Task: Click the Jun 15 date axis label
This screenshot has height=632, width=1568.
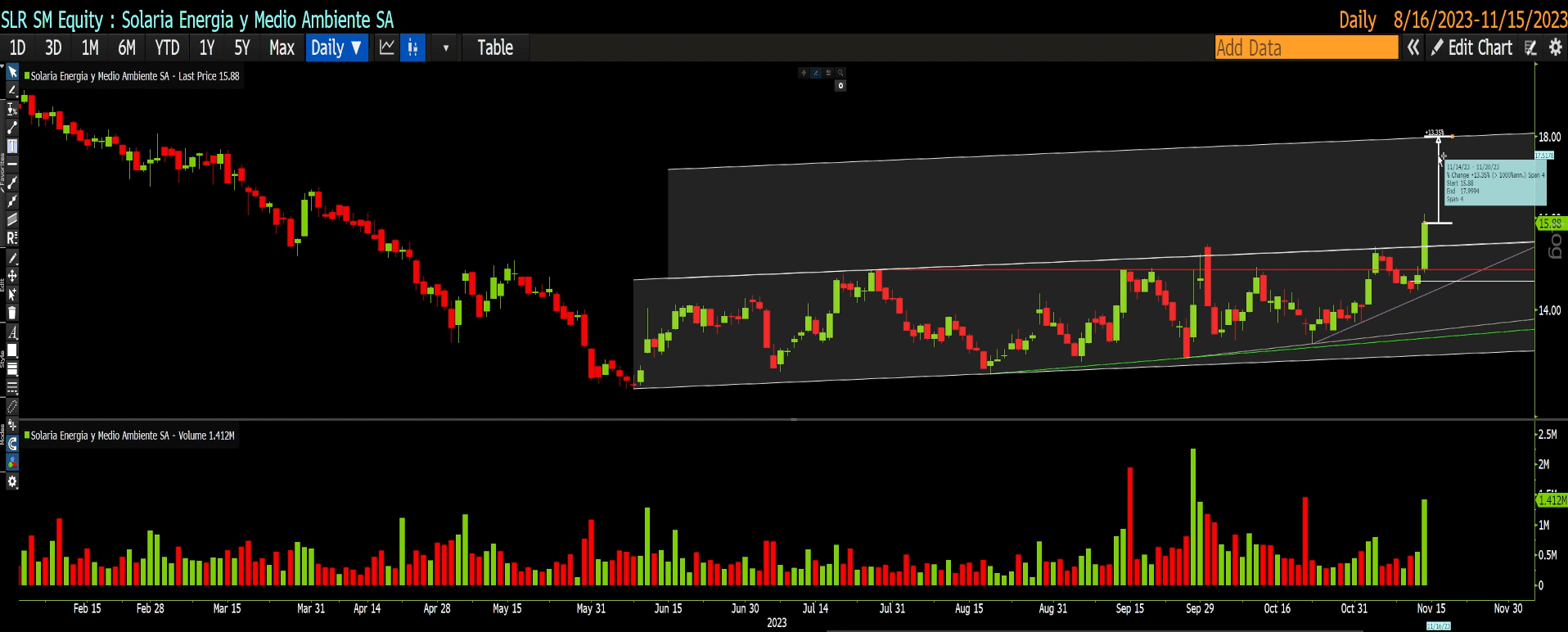Action: click(x=668, y=608)
